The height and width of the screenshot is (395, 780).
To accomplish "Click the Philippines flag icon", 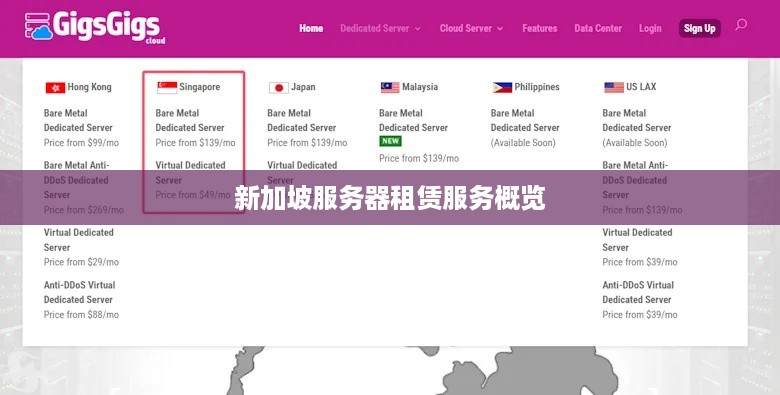I will coord(502,88).
